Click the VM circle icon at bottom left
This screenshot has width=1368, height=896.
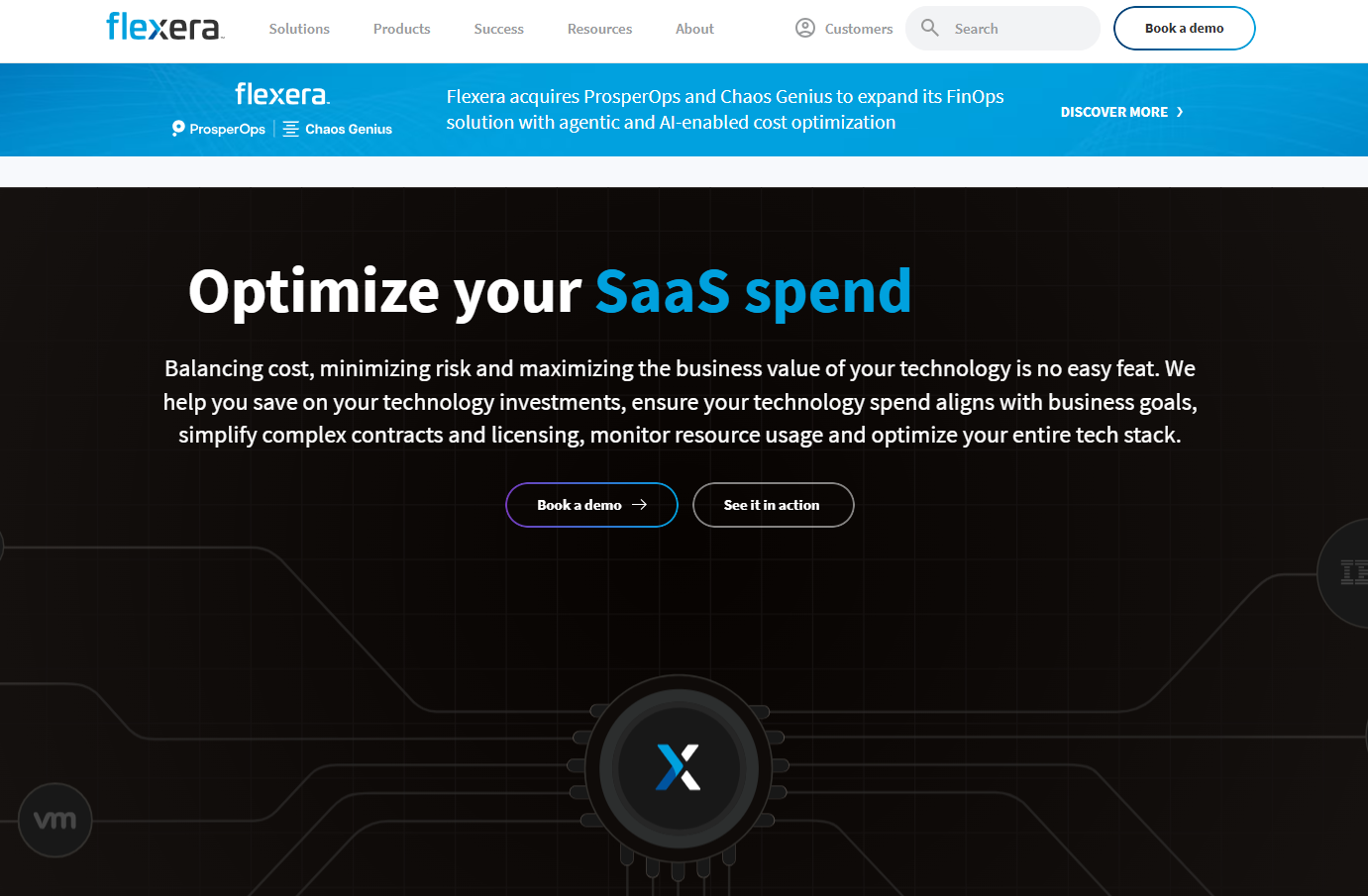(x=55, y=820)
